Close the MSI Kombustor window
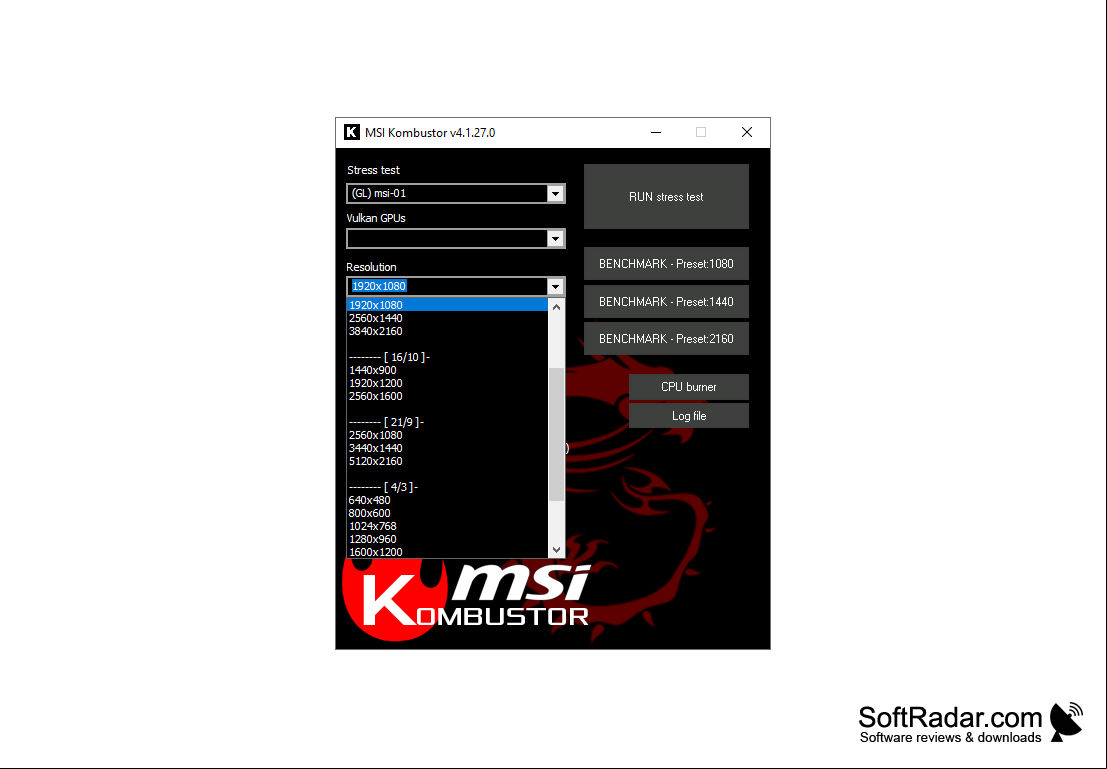This screenshot has height=769, width=1107. click(747, 132)
